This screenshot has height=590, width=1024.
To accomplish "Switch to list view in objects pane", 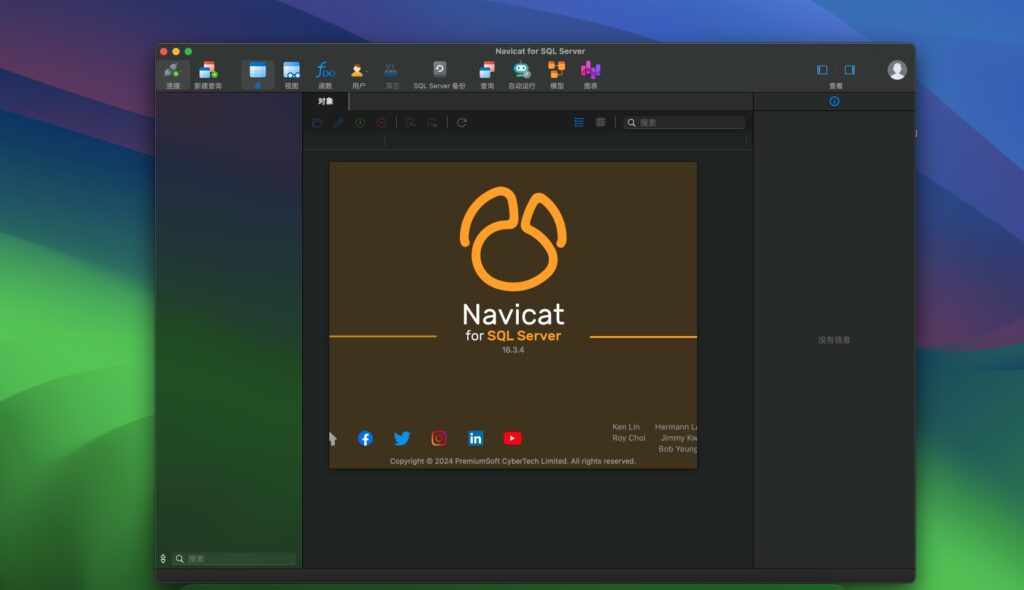I will point(579,122).
